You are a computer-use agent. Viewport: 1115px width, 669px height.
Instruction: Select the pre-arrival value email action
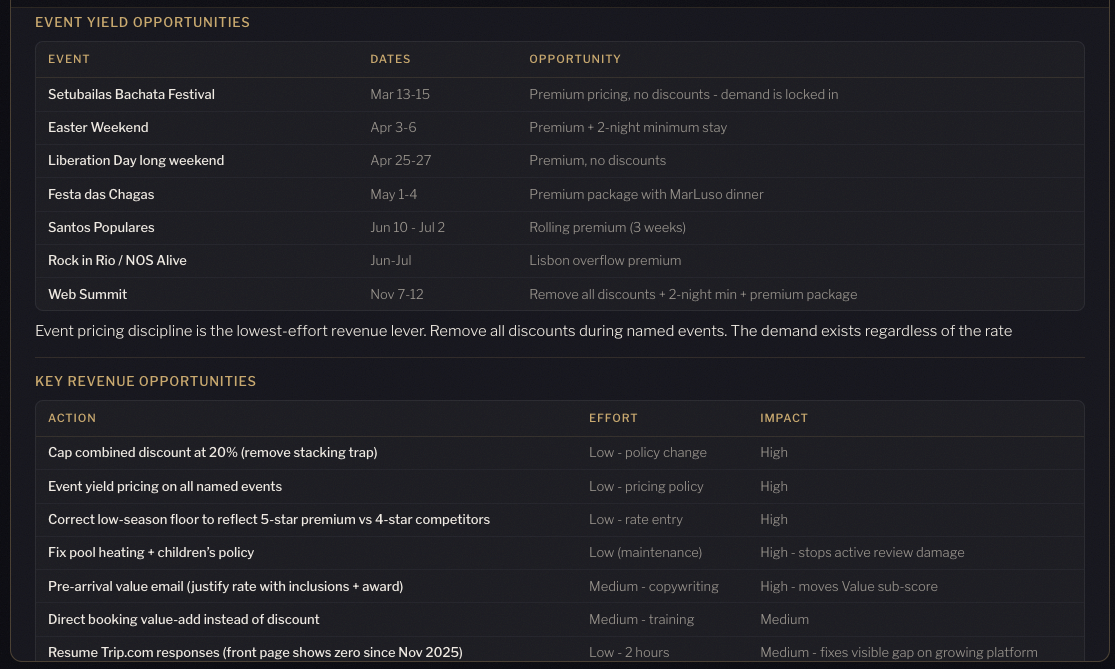click(x=225, y=586)
